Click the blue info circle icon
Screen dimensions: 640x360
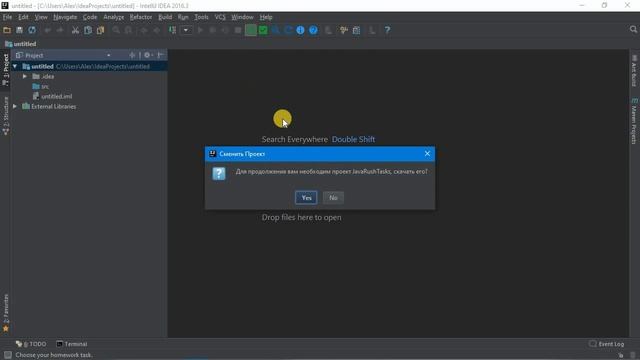[x=300, y=30]
